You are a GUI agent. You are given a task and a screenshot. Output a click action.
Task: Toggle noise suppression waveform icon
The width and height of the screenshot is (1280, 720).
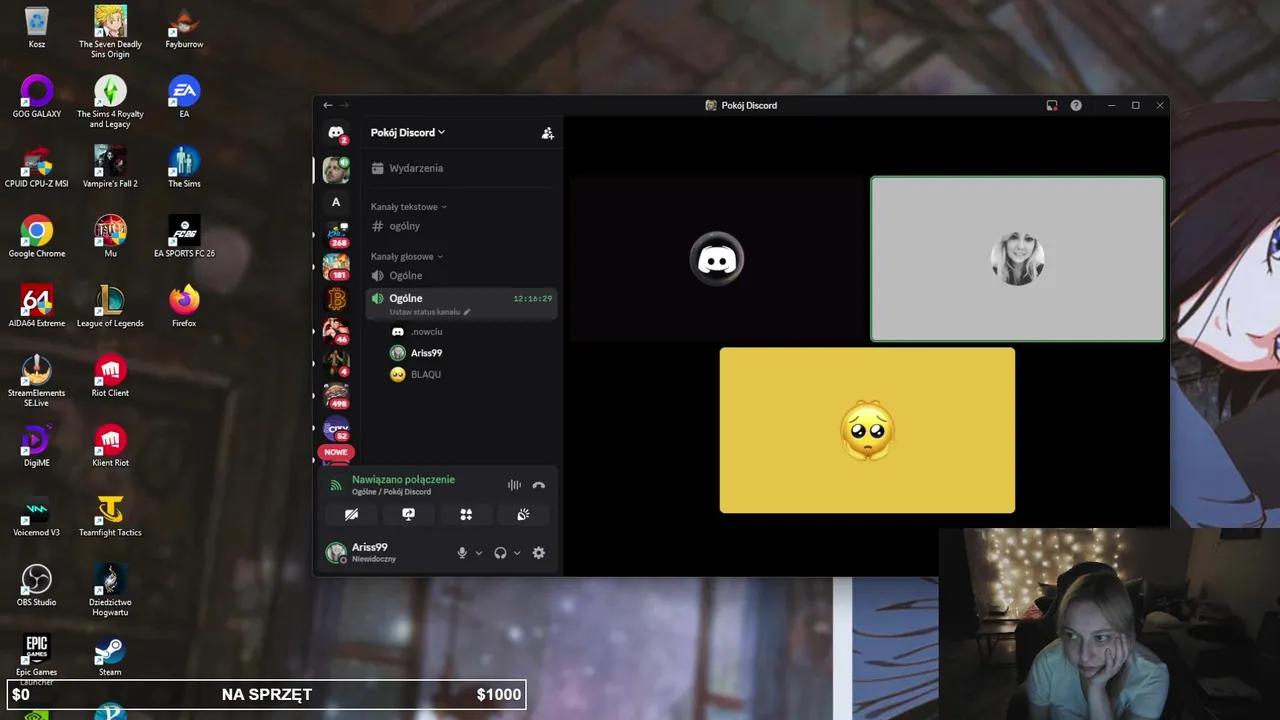click(x=514, y=485)
